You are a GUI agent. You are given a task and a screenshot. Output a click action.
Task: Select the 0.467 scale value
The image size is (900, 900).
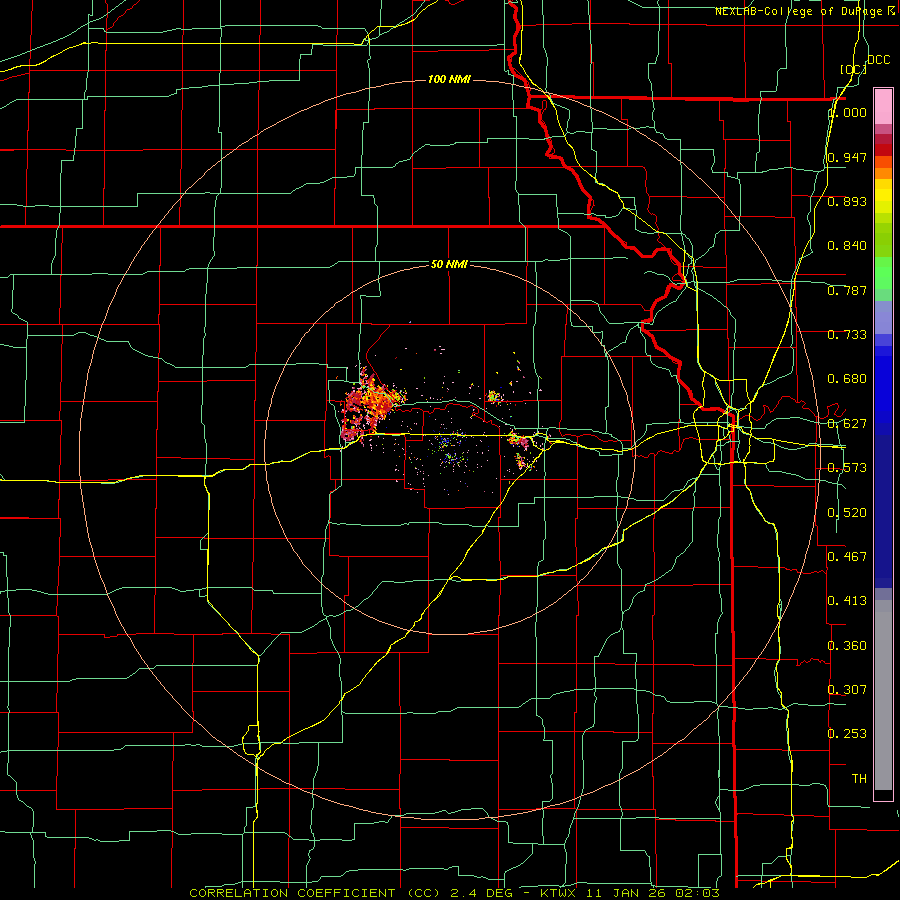point(847,557)
